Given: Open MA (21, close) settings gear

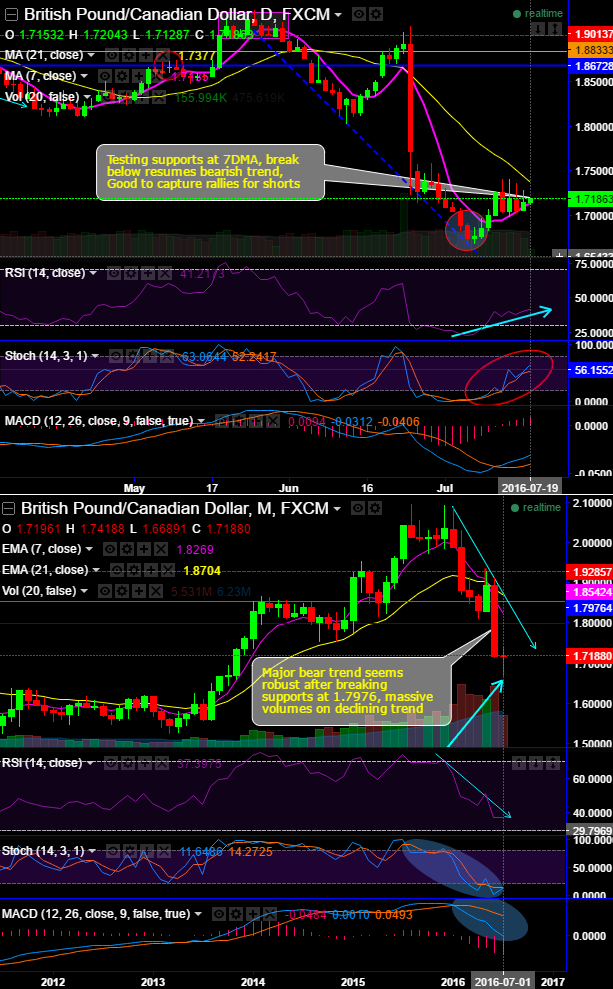Looking at the screenshot, I should coord(128,55).
